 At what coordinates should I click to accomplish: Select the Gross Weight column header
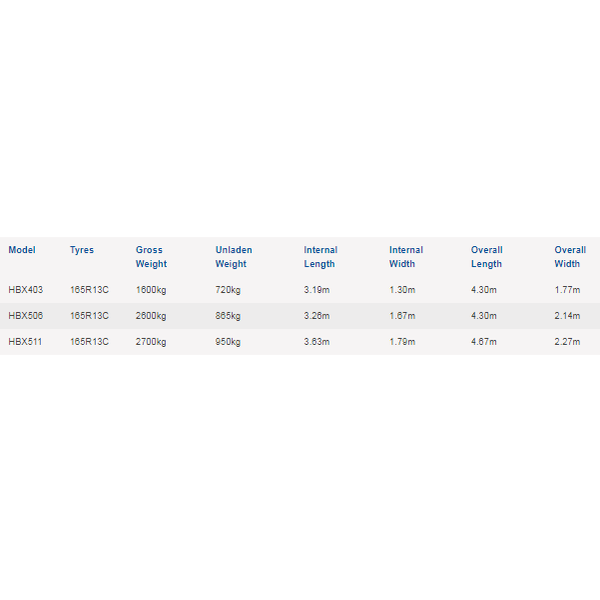151,257
